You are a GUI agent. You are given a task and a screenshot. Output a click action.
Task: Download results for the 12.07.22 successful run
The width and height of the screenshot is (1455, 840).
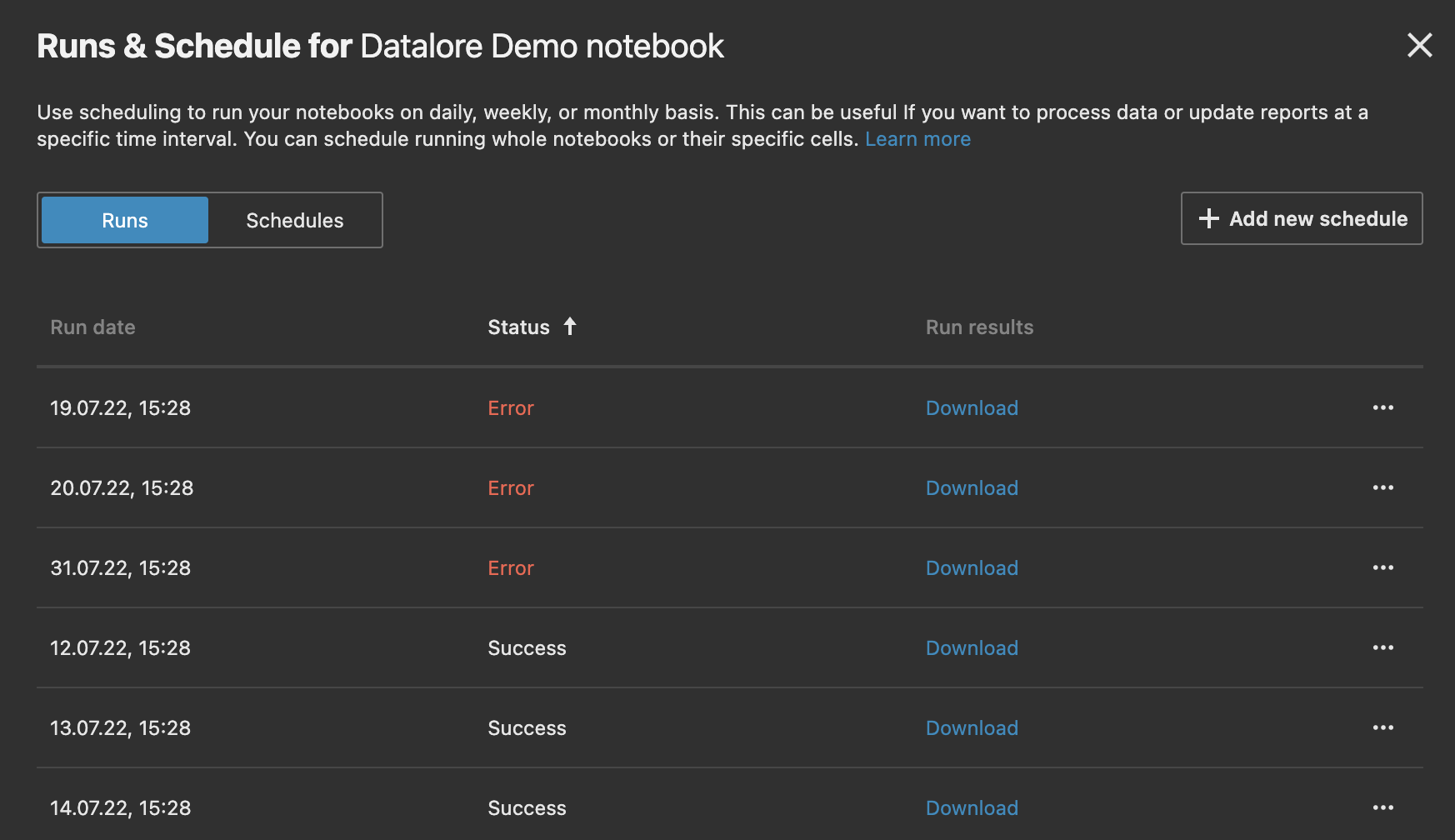pos(972,647)
